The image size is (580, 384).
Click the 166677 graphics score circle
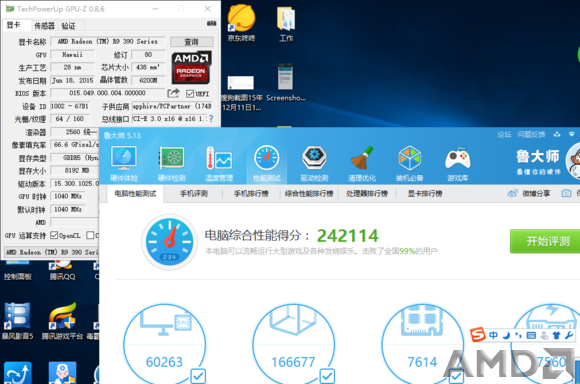pos(293,345)
